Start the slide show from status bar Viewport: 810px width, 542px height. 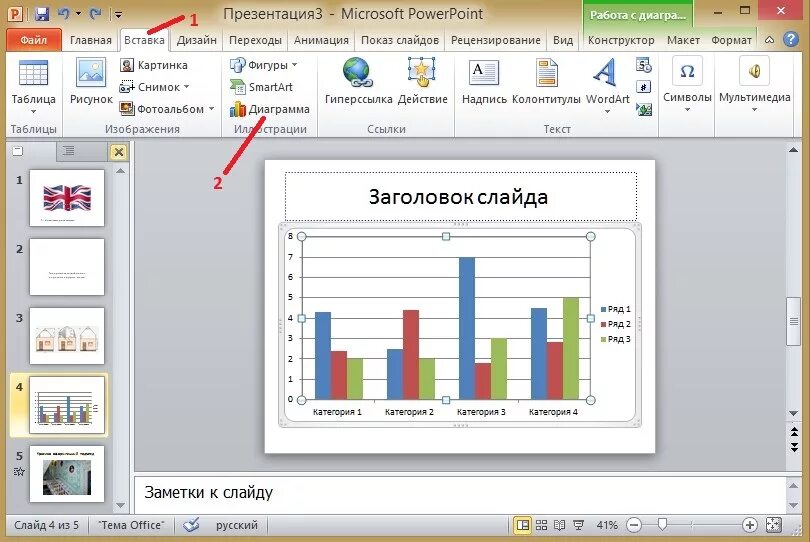pyautogui.click(x=579, y=525)
